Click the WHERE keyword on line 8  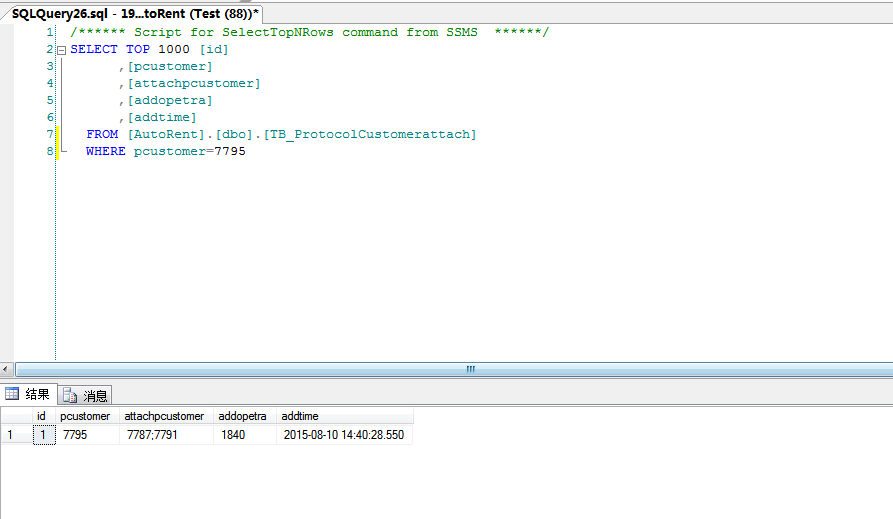coord(106,152)
